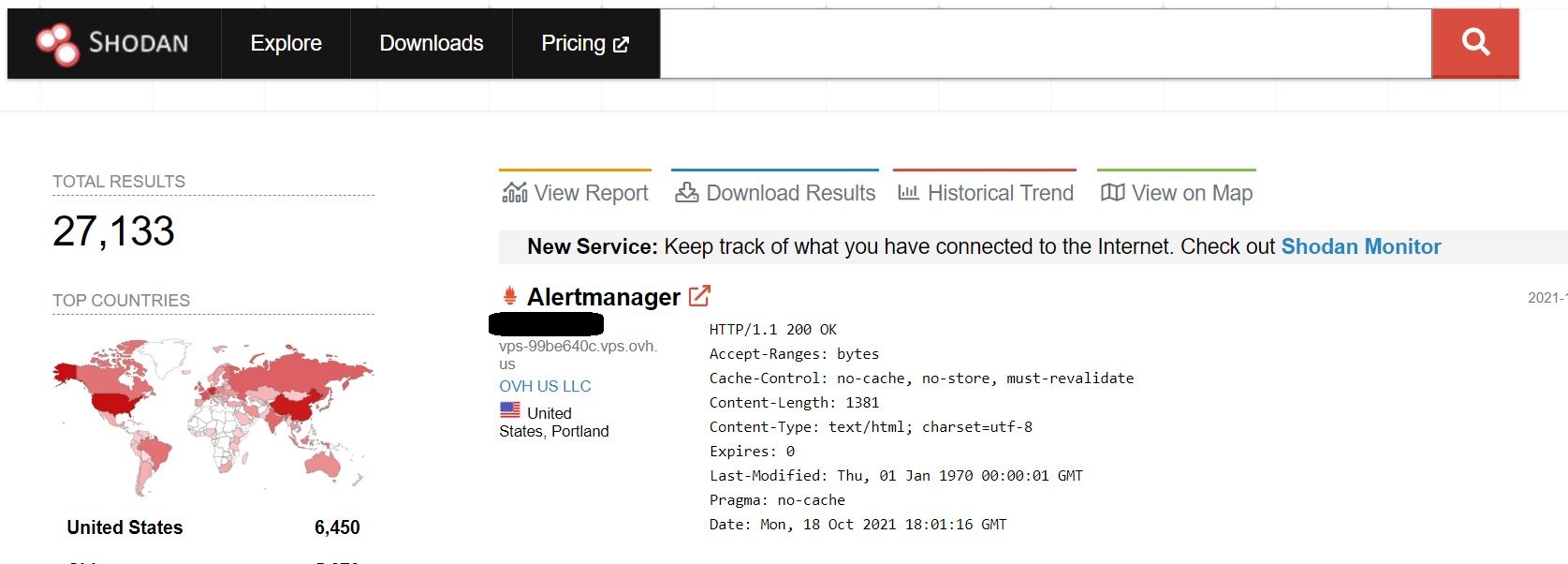
Task: Focus the Shodan search input field
Action: click(1045, 43)
